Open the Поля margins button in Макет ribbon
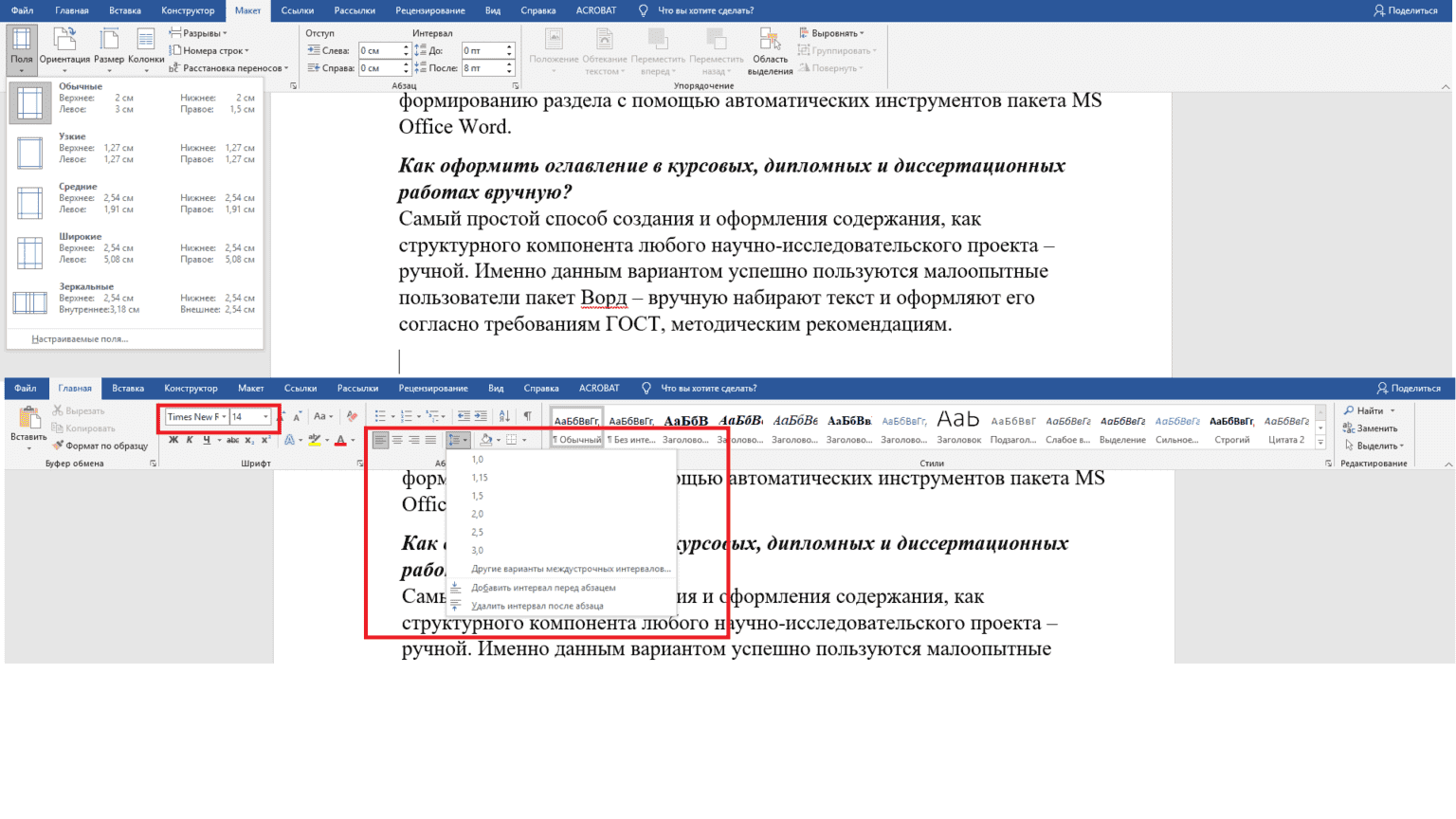Viewport: 1456px width, 819px height. coord(21,49)
